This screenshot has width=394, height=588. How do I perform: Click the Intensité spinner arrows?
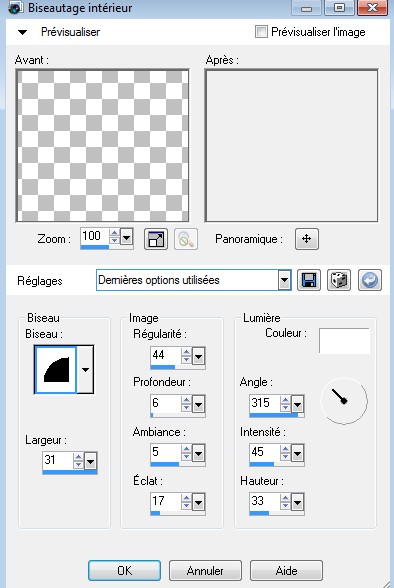tap(285, 453)
